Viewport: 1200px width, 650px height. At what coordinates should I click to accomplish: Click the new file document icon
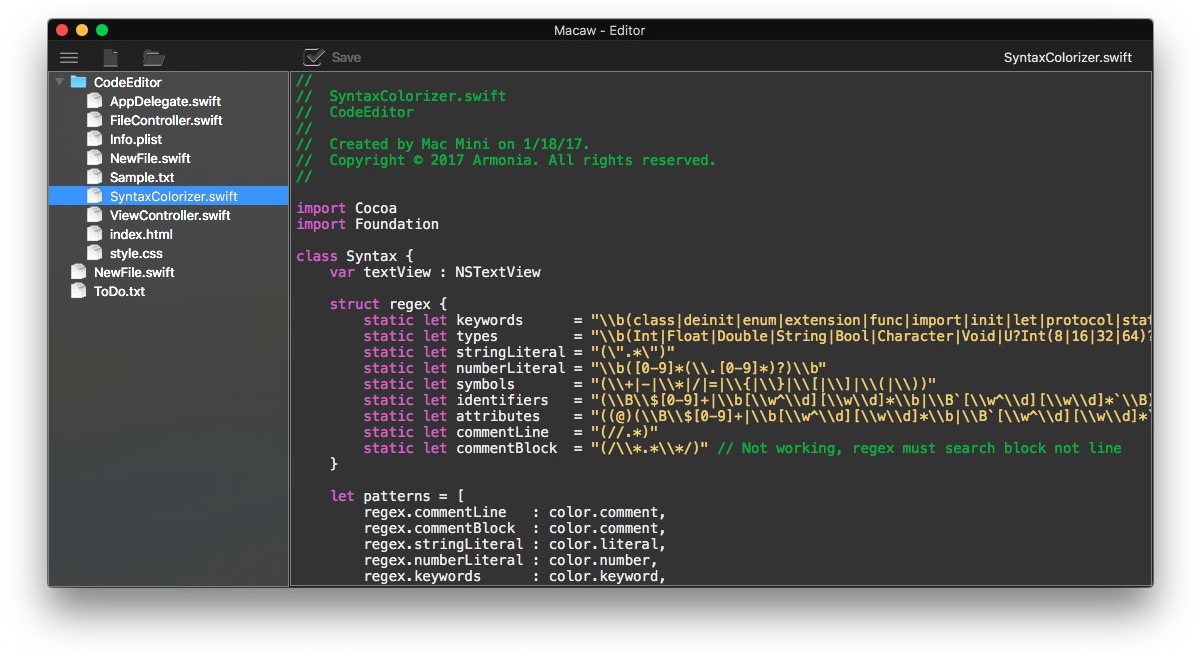click(x=111, y=57)
